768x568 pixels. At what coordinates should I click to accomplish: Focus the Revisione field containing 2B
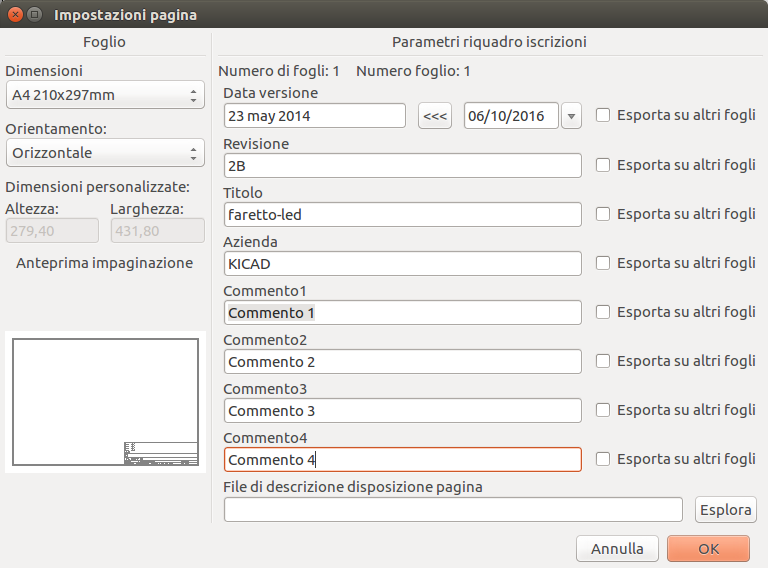point(402,165)
